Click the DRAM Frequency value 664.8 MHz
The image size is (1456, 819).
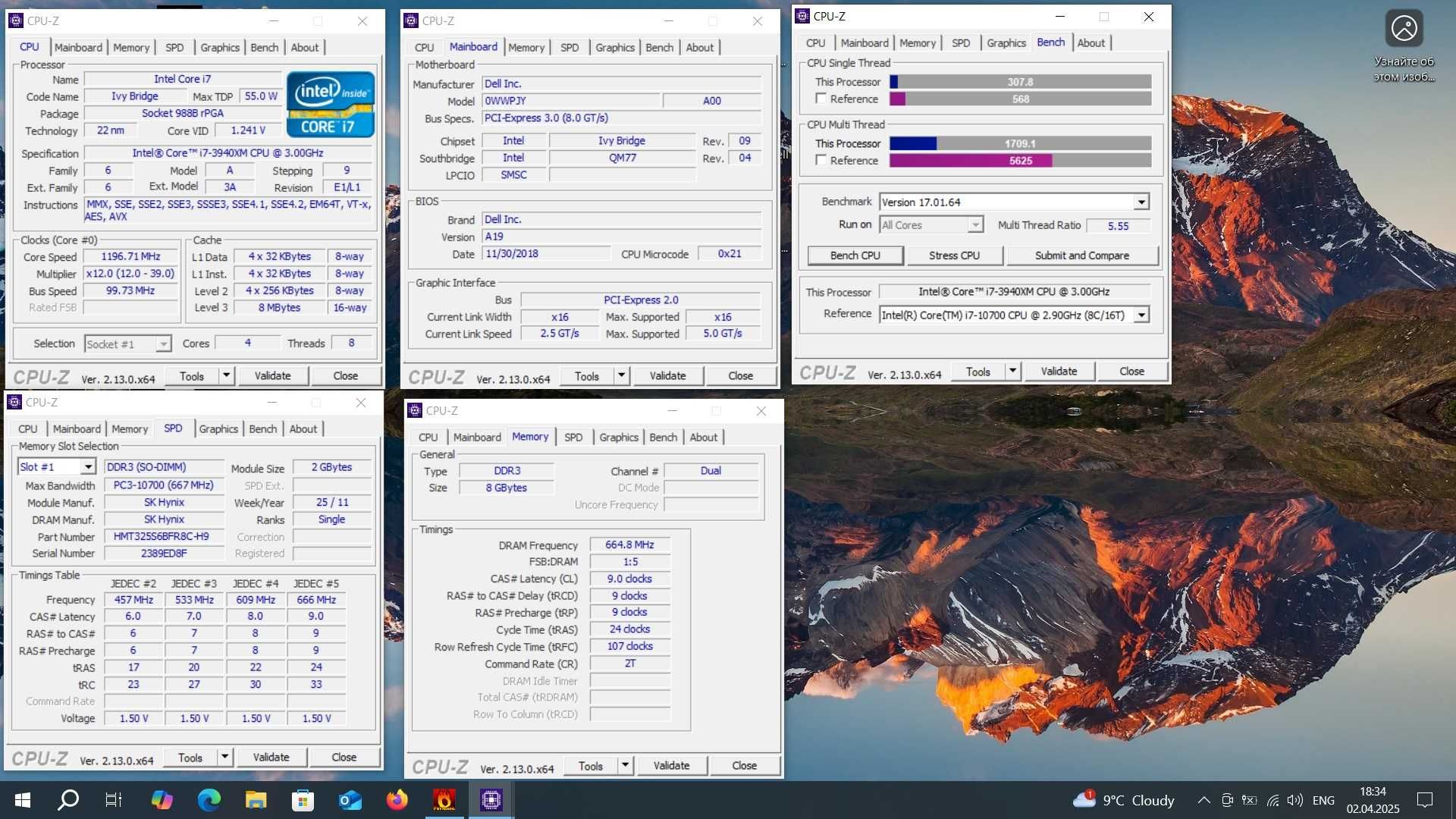click(629, 544)
